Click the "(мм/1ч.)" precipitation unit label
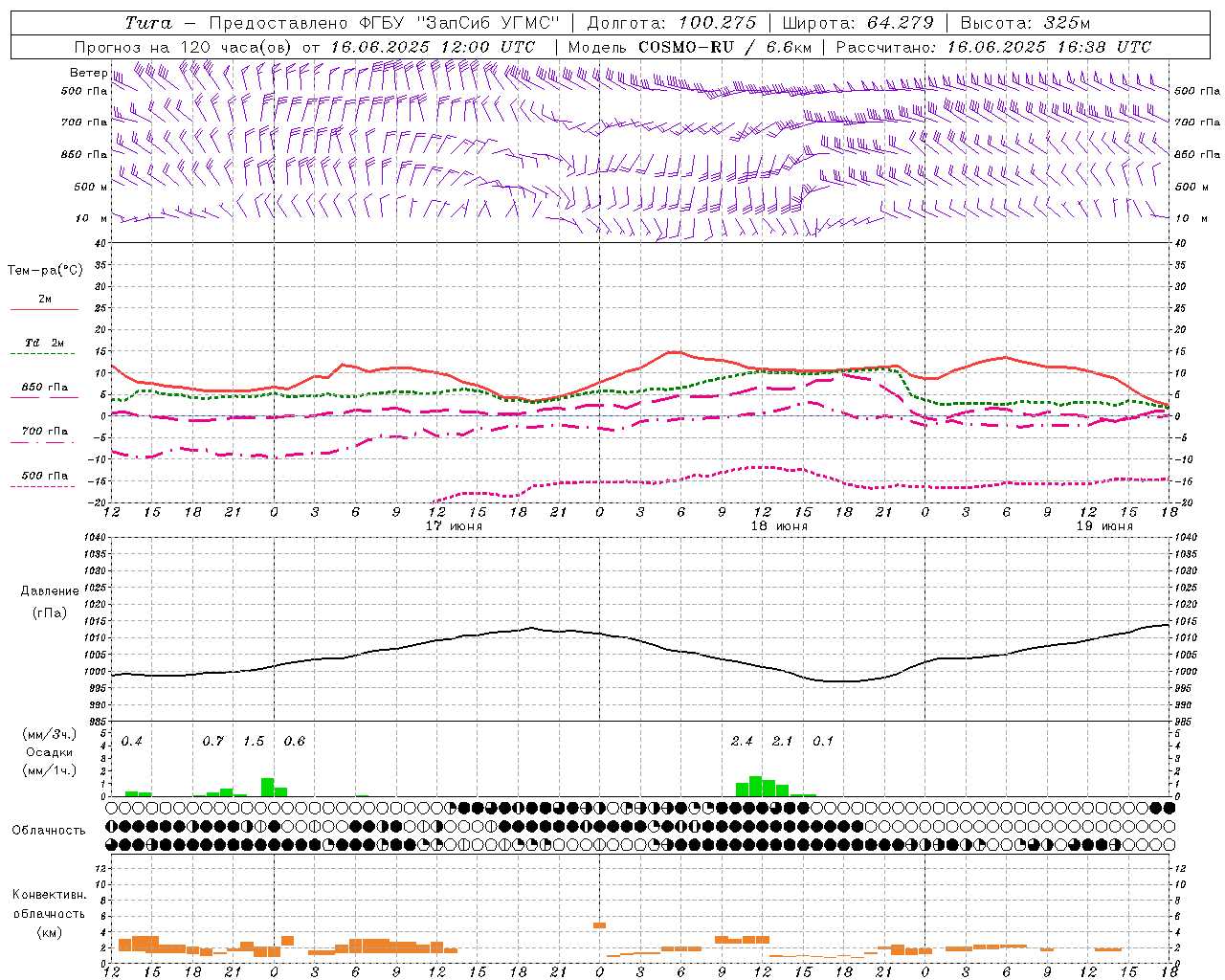The height and width of the screenshot is (980, 1225). point(50,769)
